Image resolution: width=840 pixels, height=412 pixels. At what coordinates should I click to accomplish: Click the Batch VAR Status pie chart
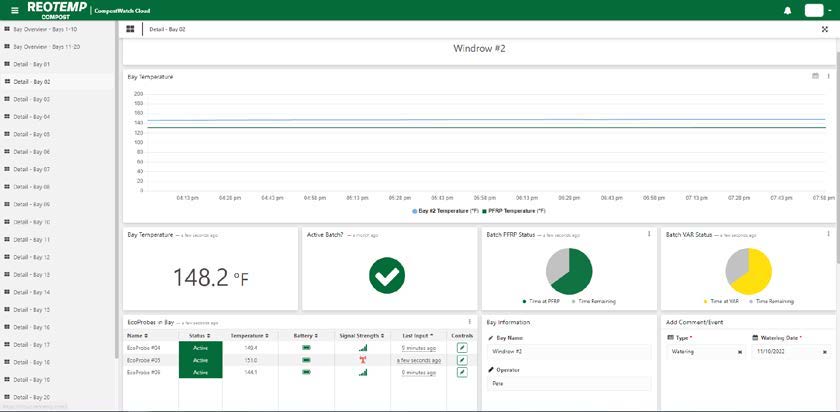click(x=748, y=271)
